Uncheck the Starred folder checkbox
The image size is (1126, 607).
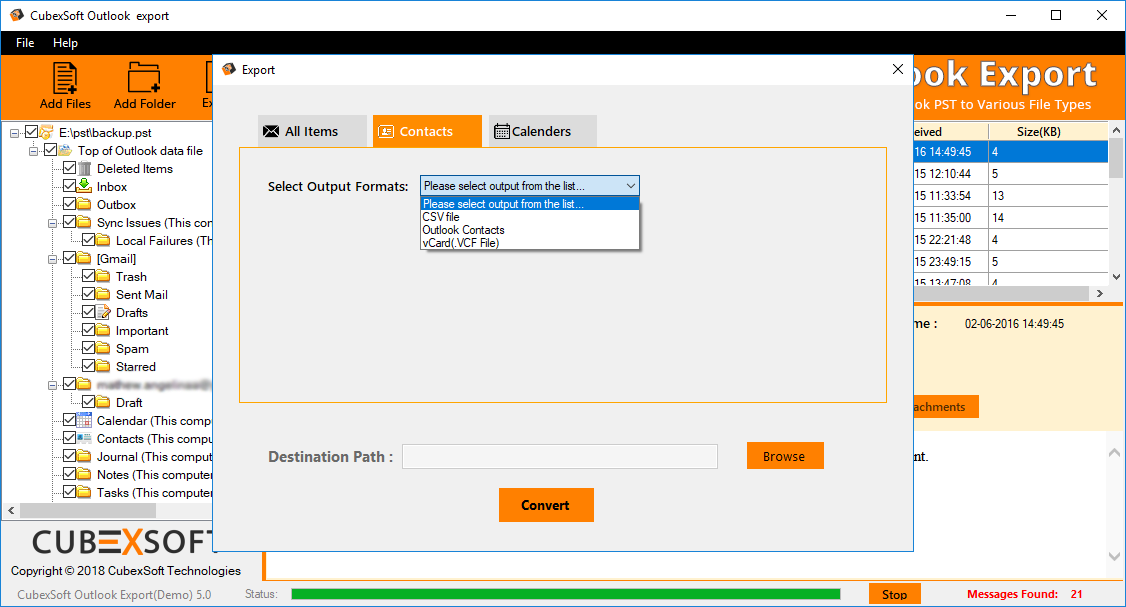[88, 366]
